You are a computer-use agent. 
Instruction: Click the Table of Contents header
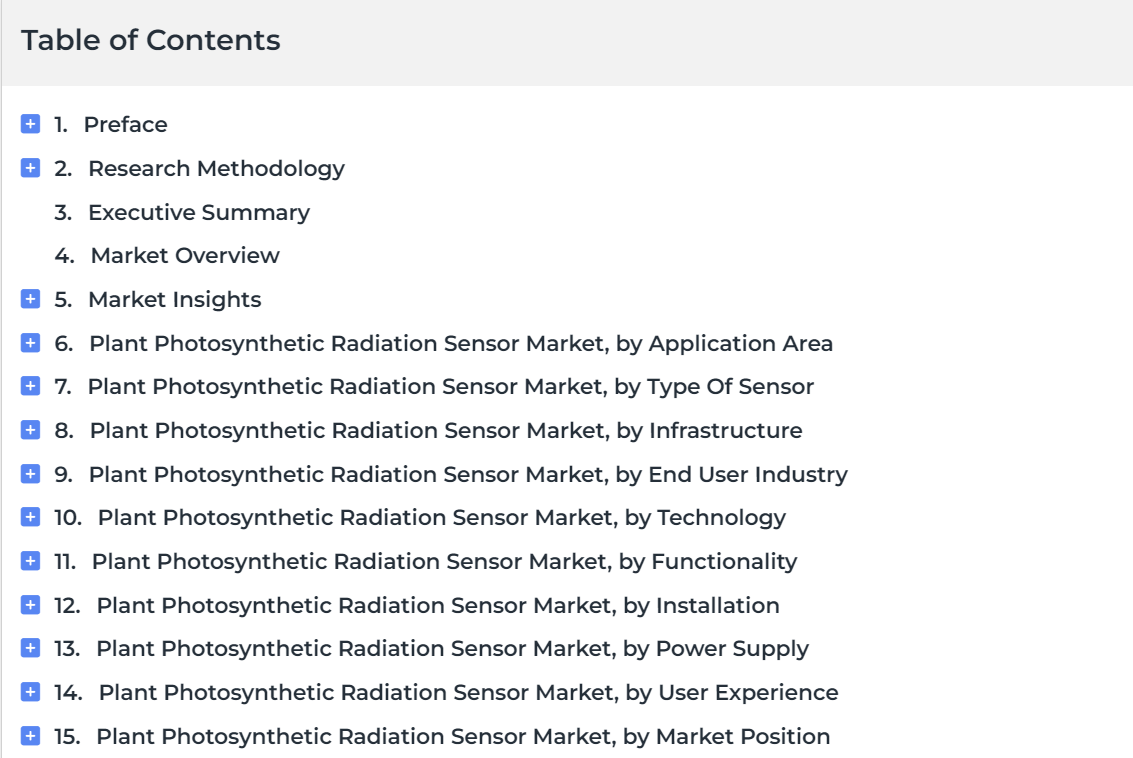tap(150, 40)
